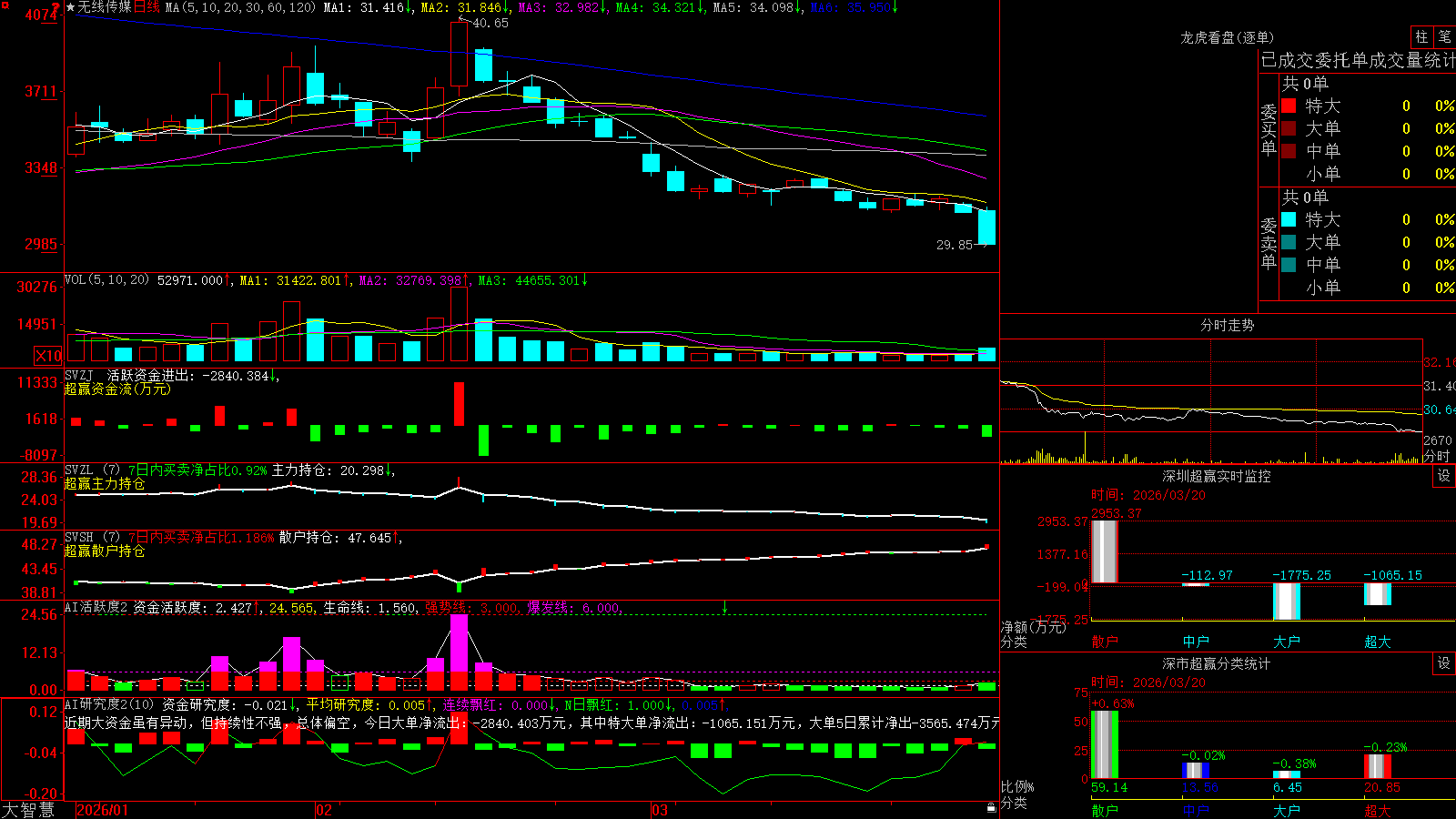Screen dimensions: 1456x819
Task: Click the star marker beside 无线传媒
Action: (70, 7)
